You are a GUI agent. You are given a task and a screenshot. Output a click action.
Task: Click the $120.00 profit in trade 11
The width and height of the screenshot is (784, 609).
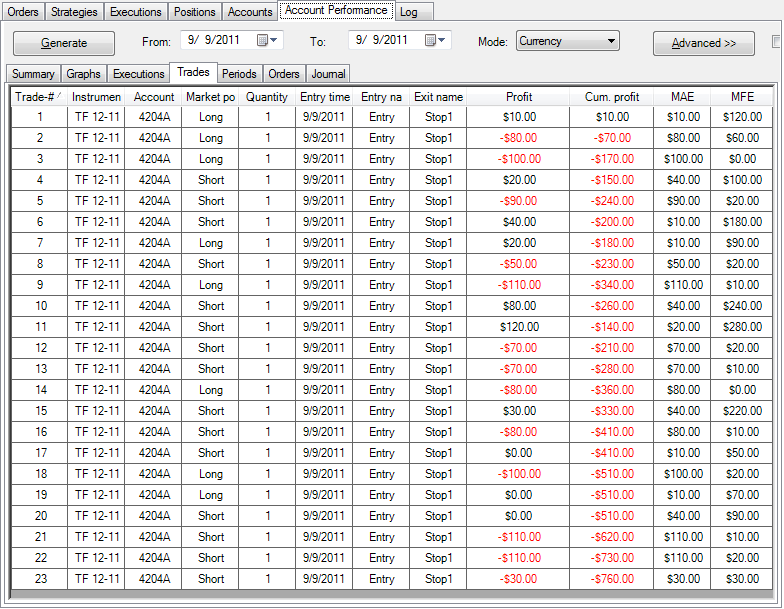click(518, 327)
